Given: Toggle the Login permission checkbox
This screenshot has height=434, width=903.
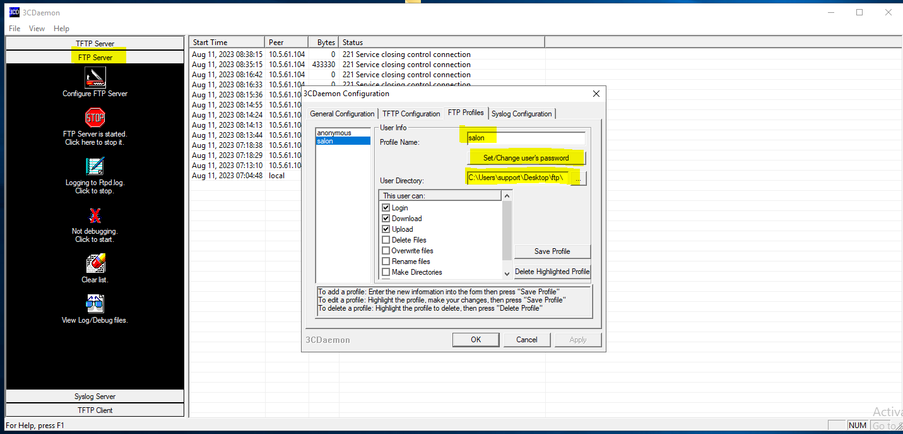Looking at the screenshot, I should (386, 207).
